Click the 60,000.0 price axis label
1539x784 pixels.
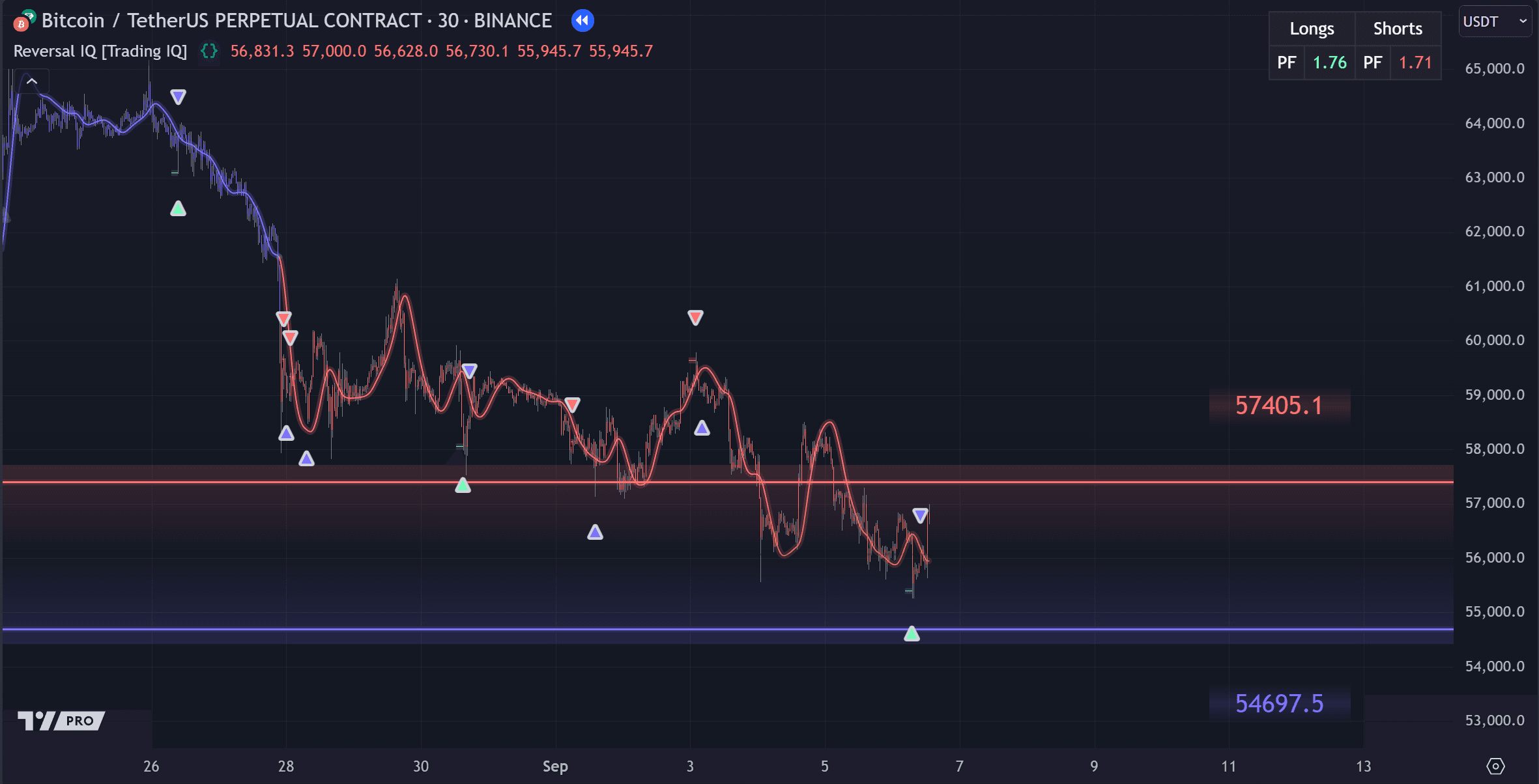[x=1495, y=340]
